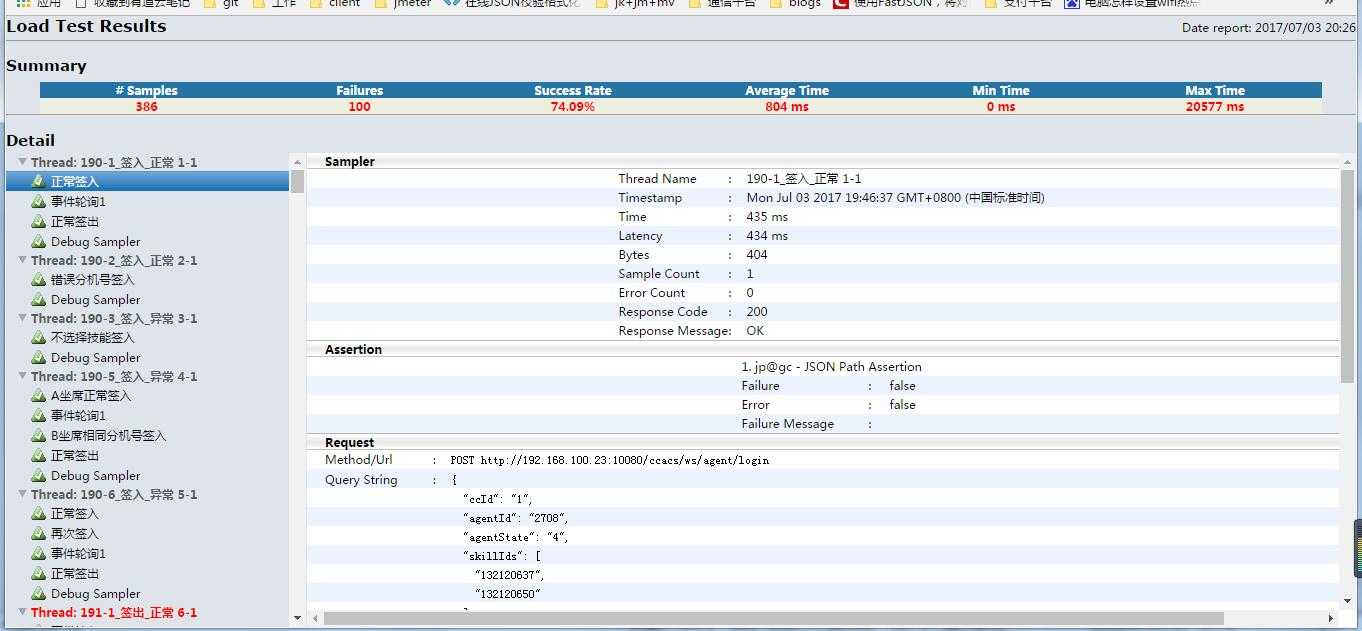Click the Assertion section heading
This screenshot has width=1362, height=631.
353,349
